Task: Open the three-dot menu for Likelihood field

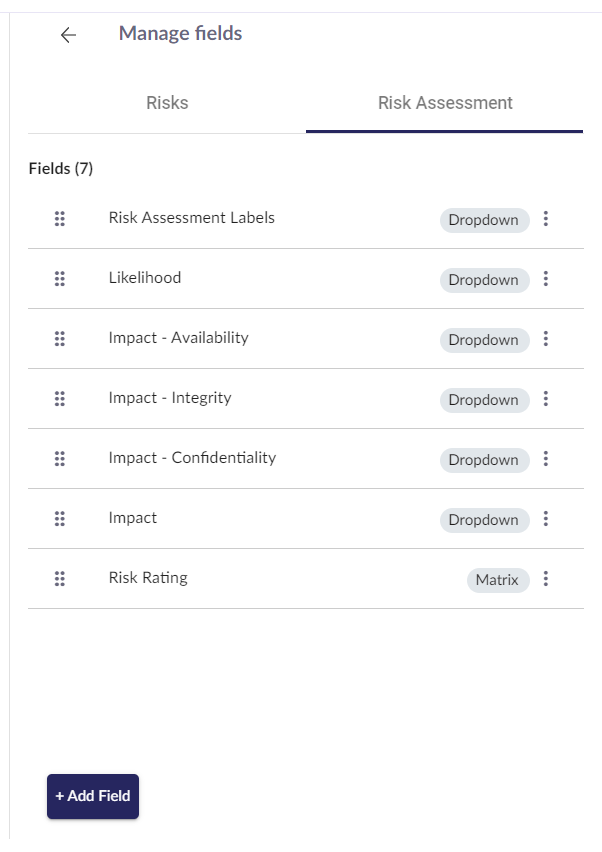Action: click(545, 279)
